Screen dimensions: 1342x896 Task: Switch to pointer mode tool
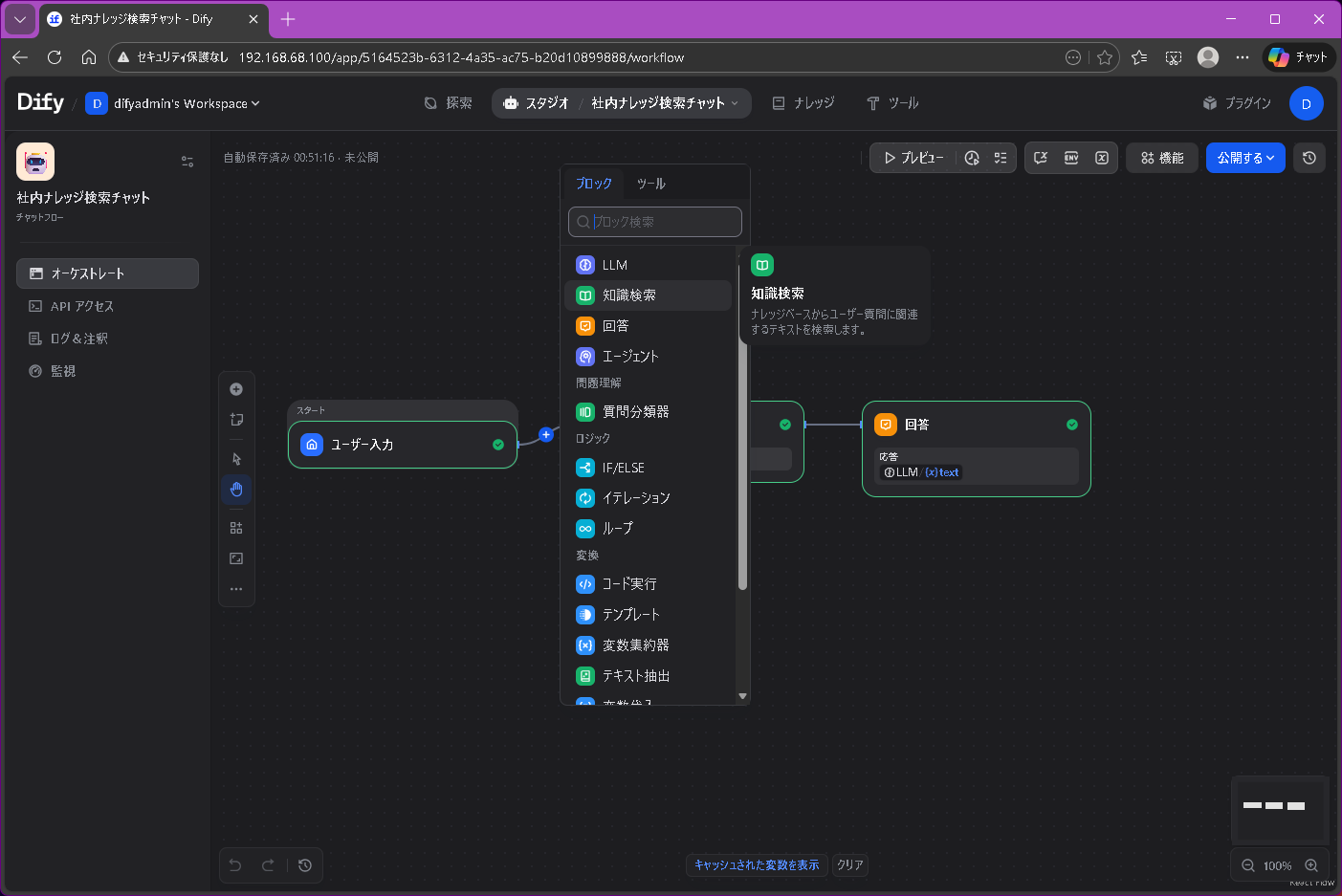236,459
